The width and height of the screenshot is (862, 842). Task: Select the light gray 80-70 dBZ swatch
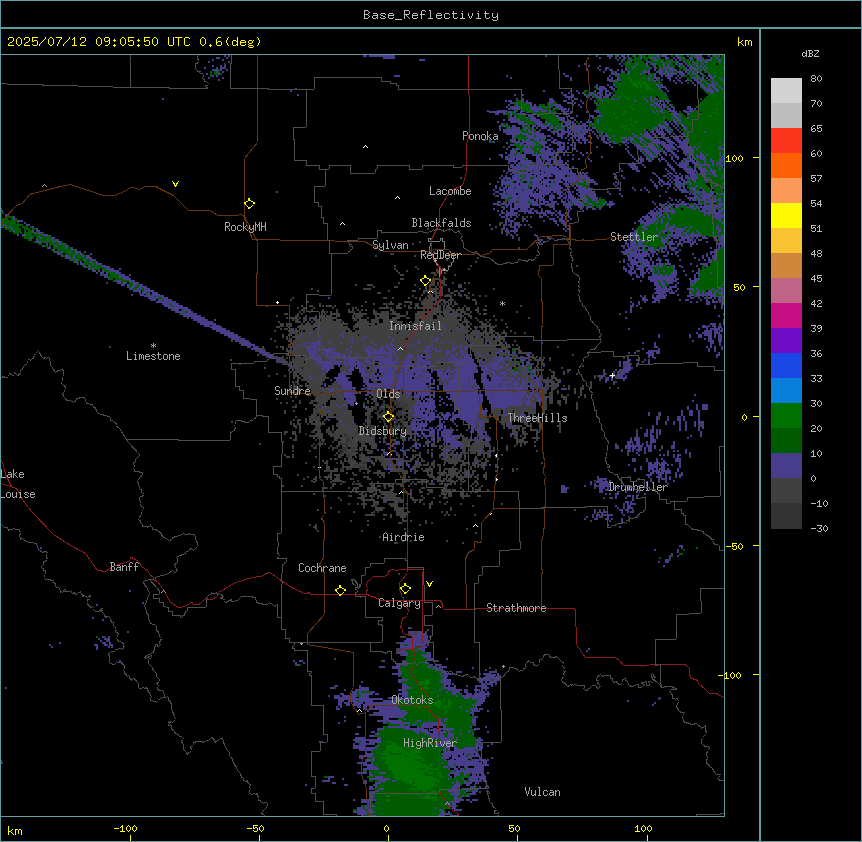click(786, 91)
